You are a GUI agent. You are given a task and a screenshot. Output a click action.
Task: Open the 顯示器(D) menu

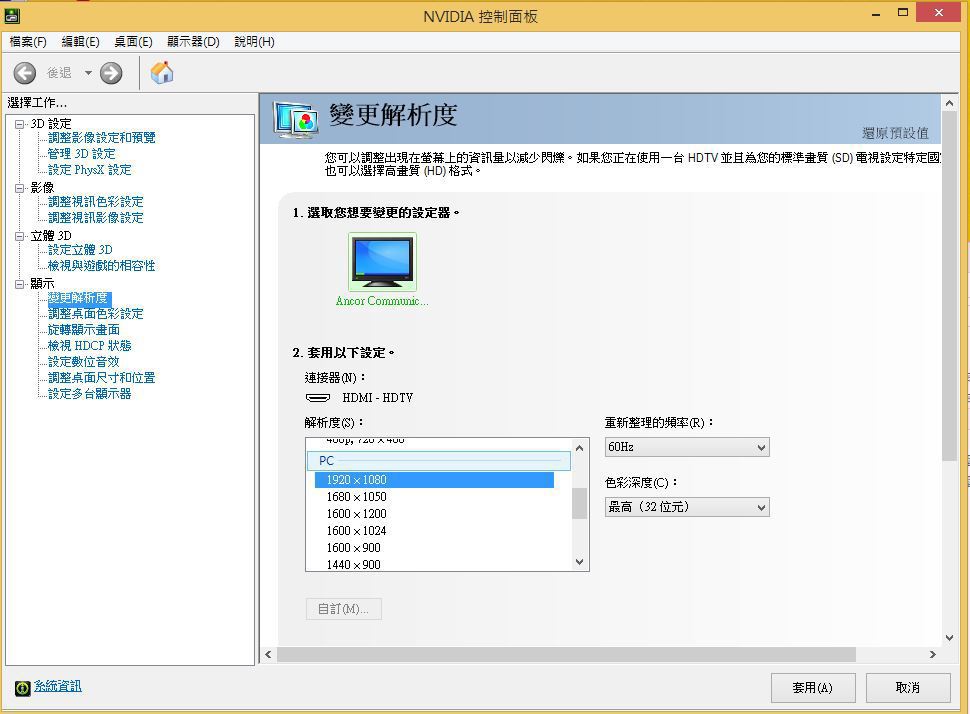point(193,41)
